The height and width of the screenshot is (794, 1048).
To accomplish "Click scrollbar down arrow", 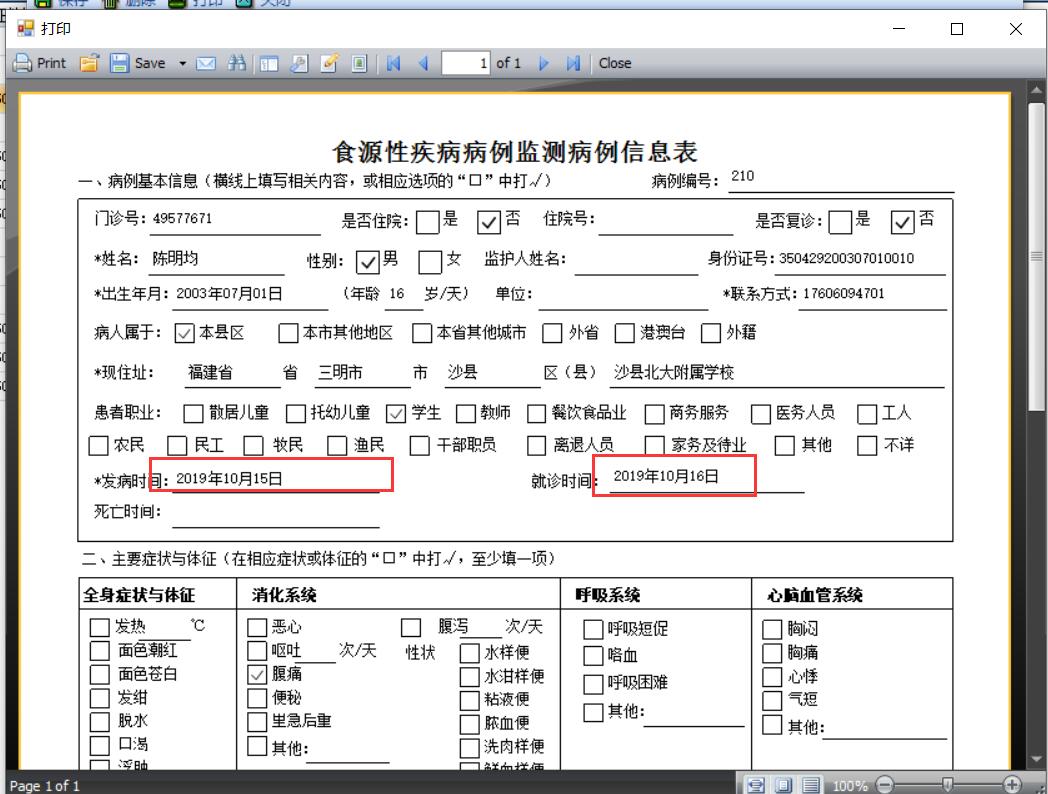I will (1036, 760).
